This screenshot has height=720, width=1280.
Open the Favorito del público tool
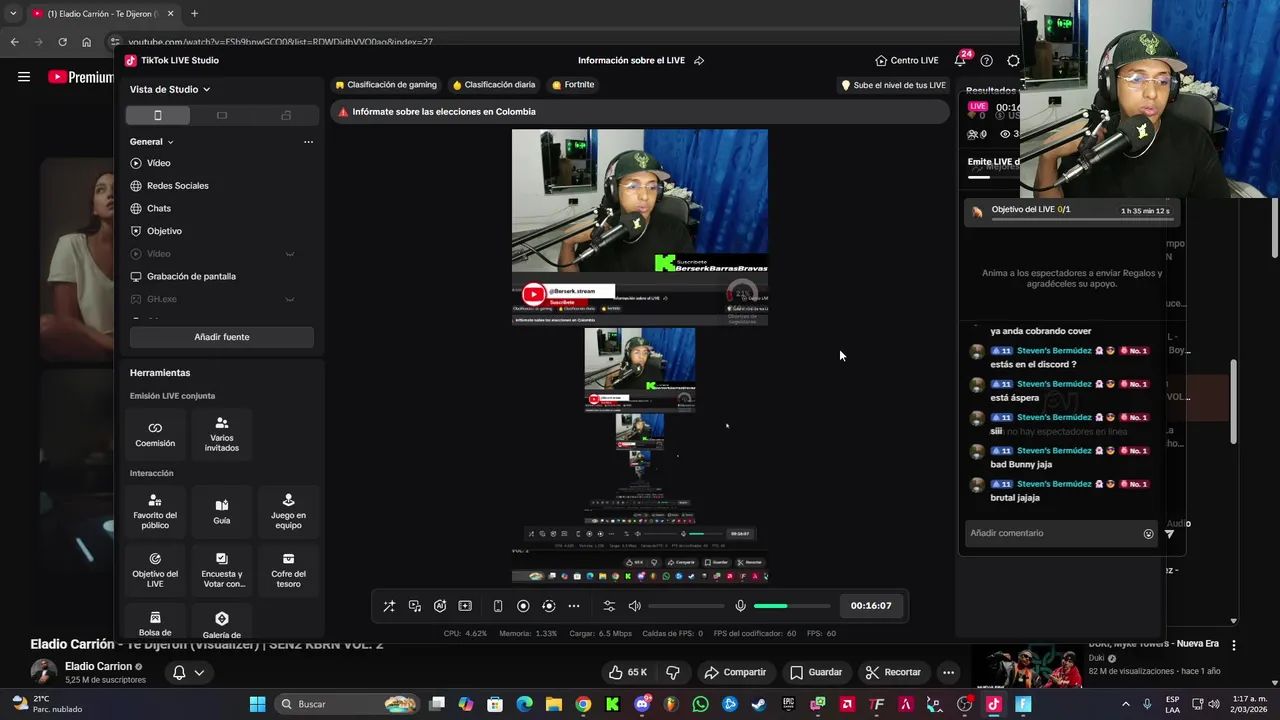click(155, 511)
